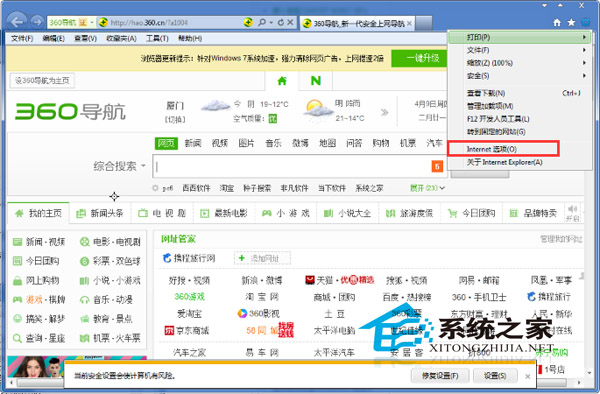Viewport: 600px width, 394px height.
Task: Click the double chevron next to the weather
Action: (385, 112)
